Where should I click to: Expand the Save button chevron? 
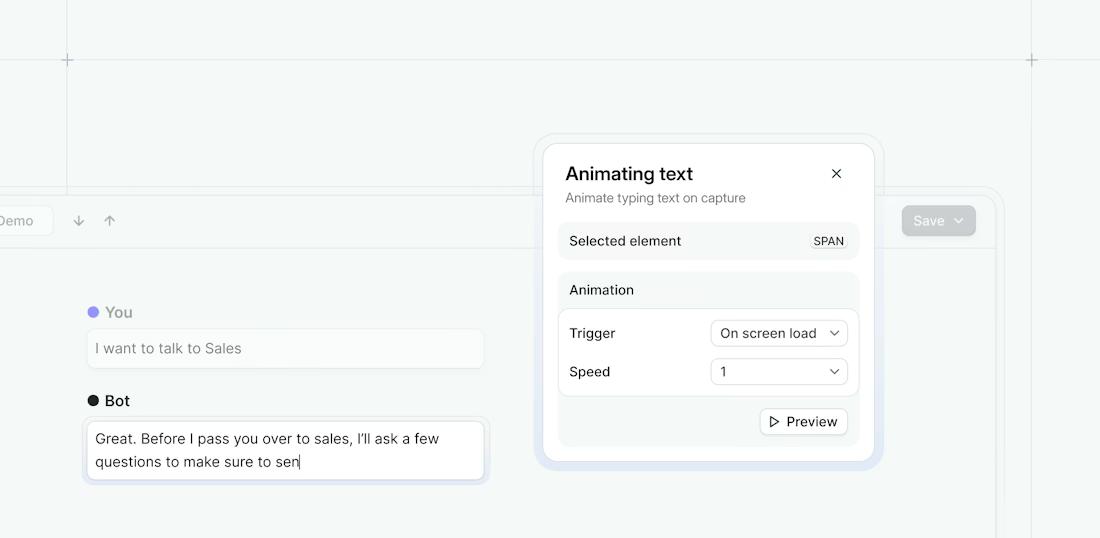959,221
